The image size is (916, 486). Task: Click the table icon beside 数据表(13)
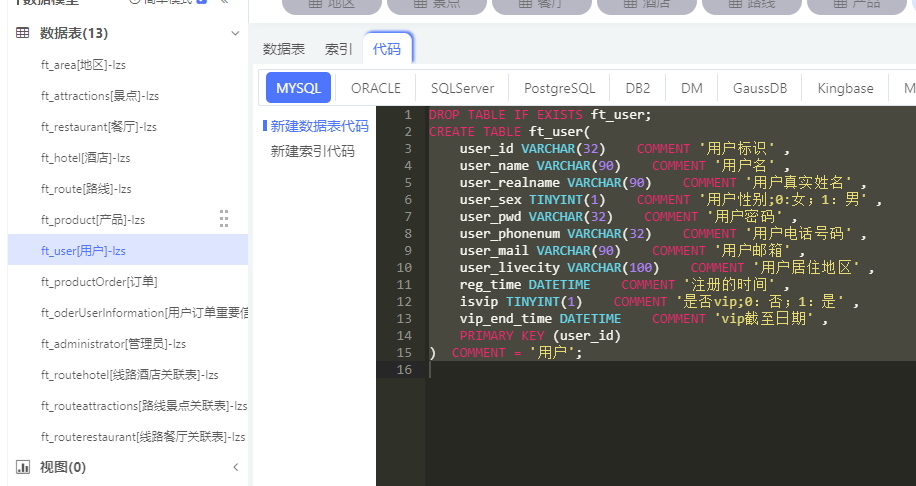tap(23, 33)
